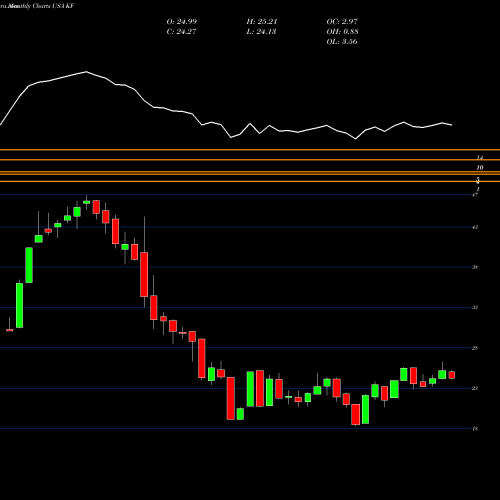Click the indicator scale label 14
Image resolution: width=500 pixels, height=500 pixels.
tap(480, 158)
